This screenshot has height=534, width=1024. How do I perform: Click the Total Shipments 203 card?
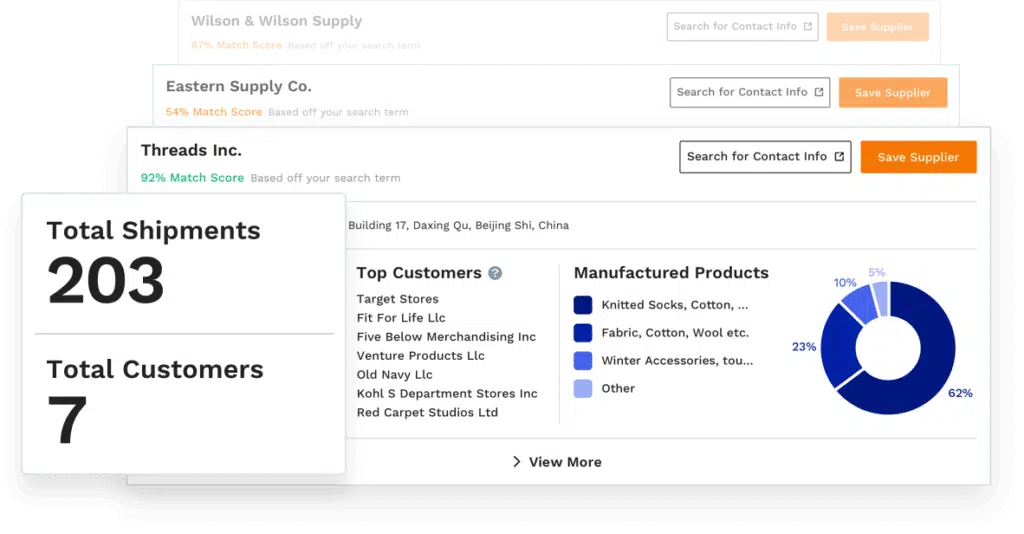(153, 262)
